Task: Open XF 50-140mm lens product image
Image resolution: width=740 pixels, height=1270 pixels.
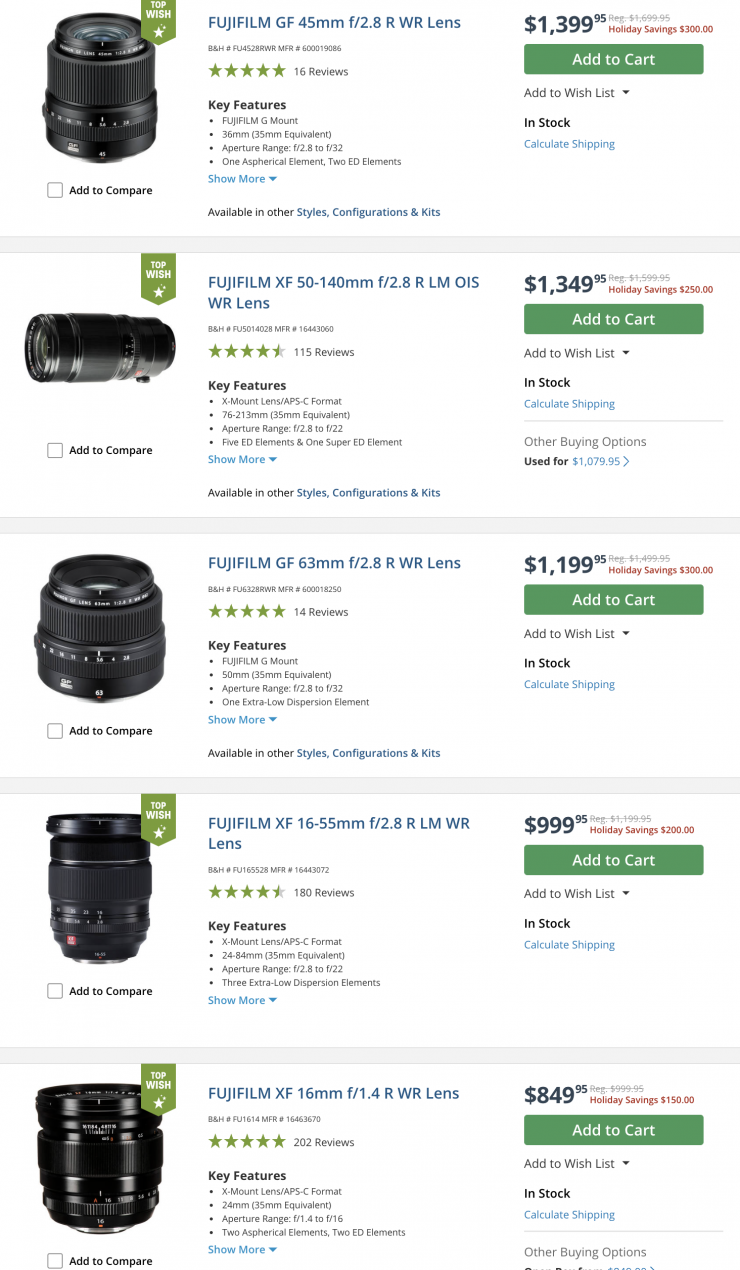Action: (100, 348)
